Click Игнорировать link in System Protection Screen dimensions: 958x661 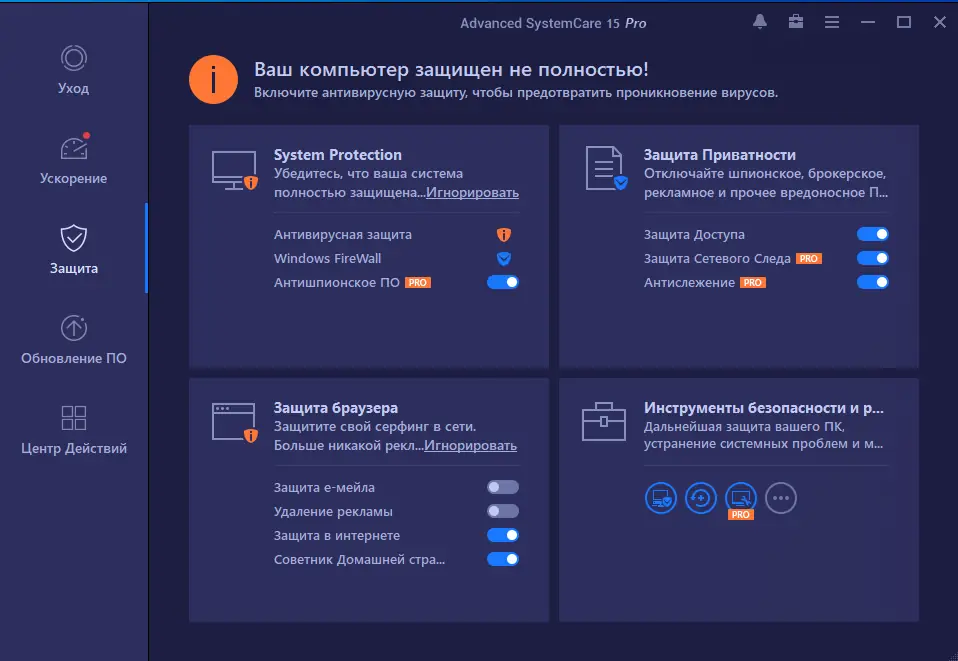(472, 192)
